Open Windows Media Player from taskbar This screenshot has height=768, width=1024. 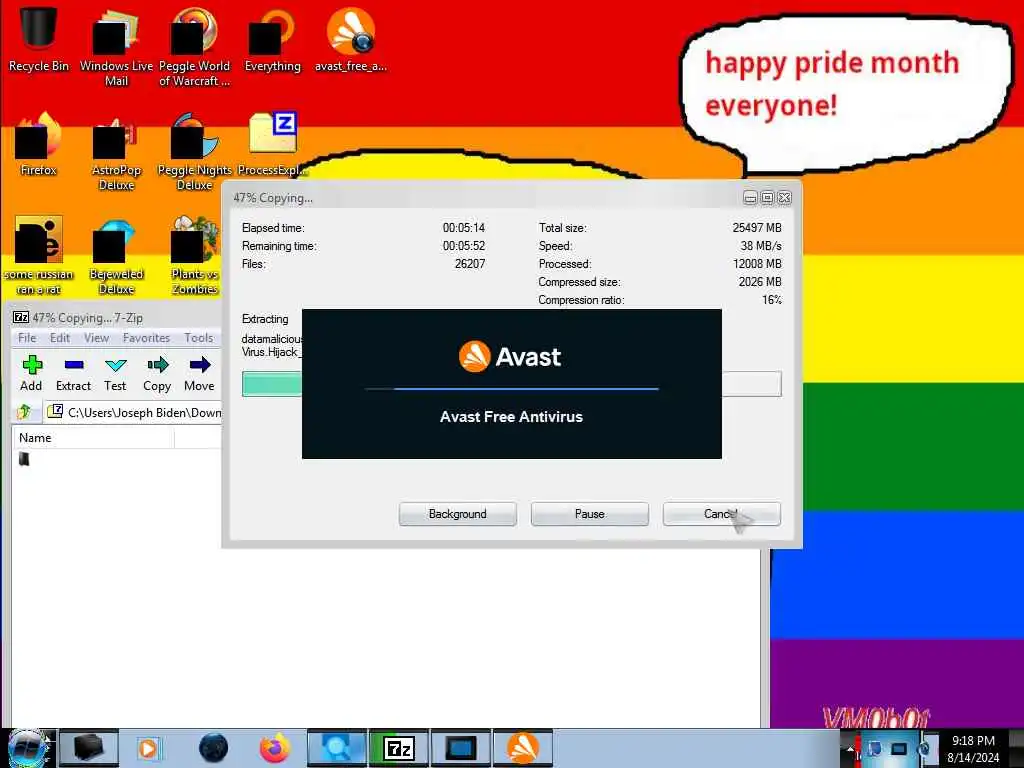[x=148, y=748]
